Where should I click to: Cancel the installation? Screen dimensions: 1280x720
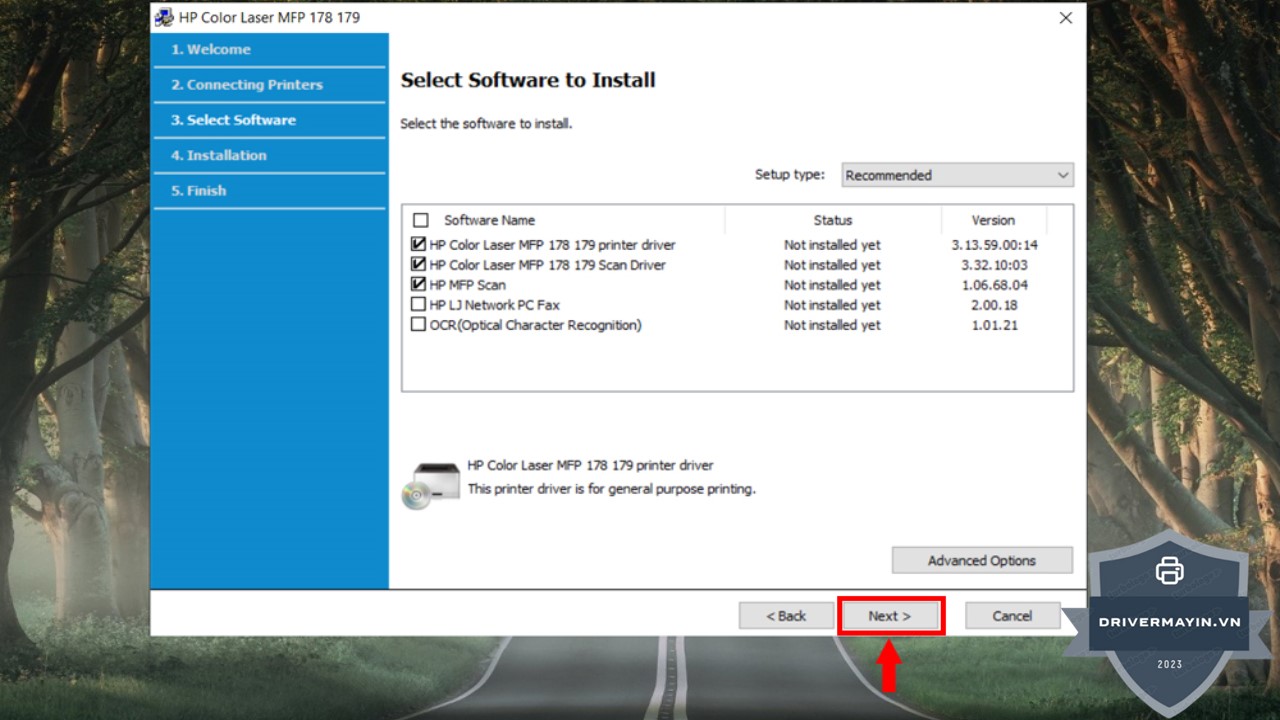pos(1012,616)
